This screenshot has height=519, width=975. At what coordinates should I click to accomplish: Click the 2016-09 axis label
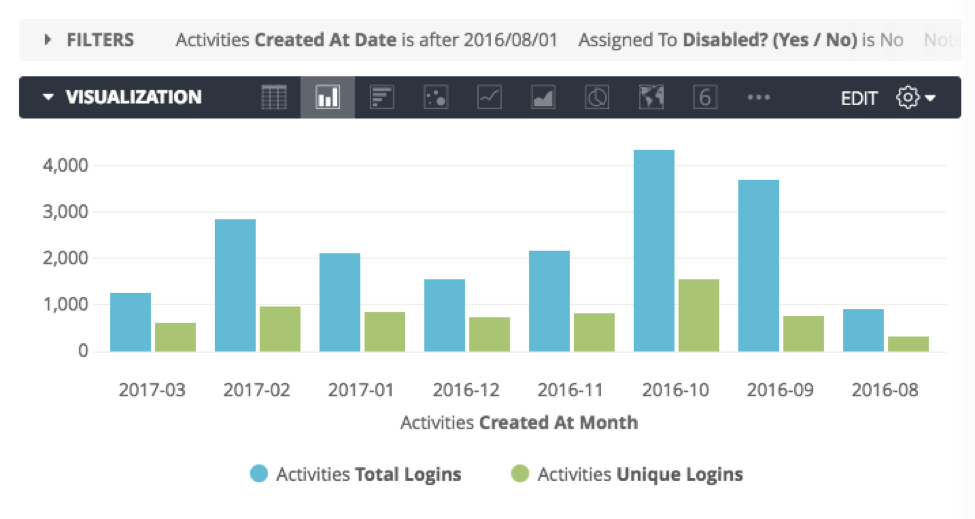click(x=780, y=390)
